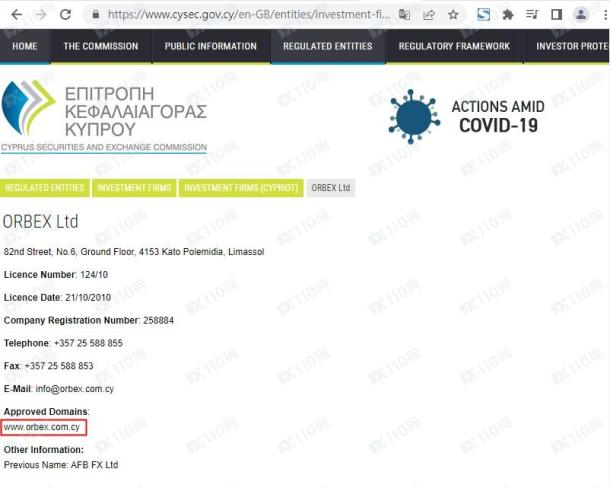Click the address bar URL field
This screenshot has width=610, height=488.
tap(249, 15)
